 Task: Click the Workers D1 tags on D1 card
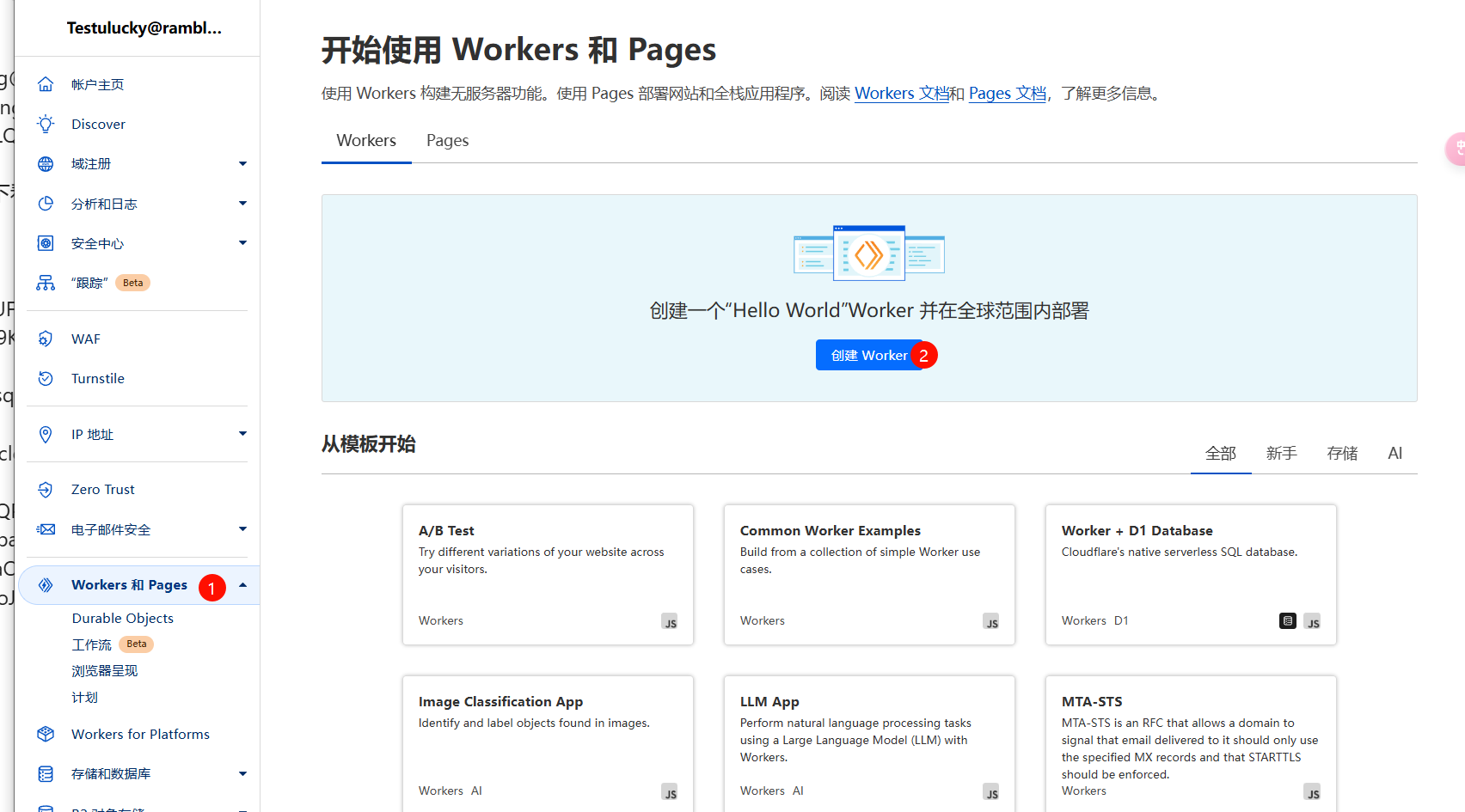1094,620
